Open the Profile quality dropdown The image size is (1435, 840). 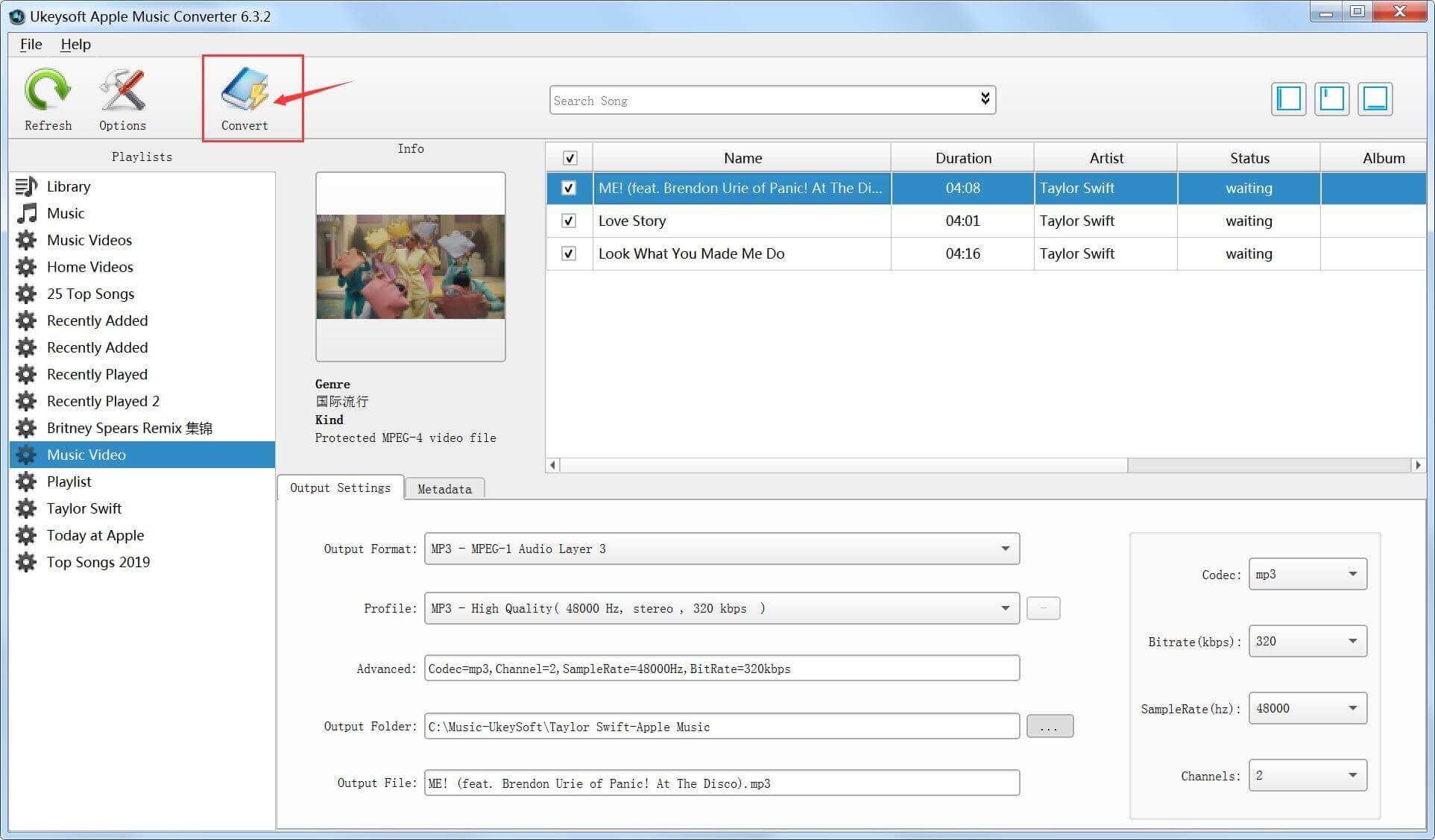tap(1006, 608)
